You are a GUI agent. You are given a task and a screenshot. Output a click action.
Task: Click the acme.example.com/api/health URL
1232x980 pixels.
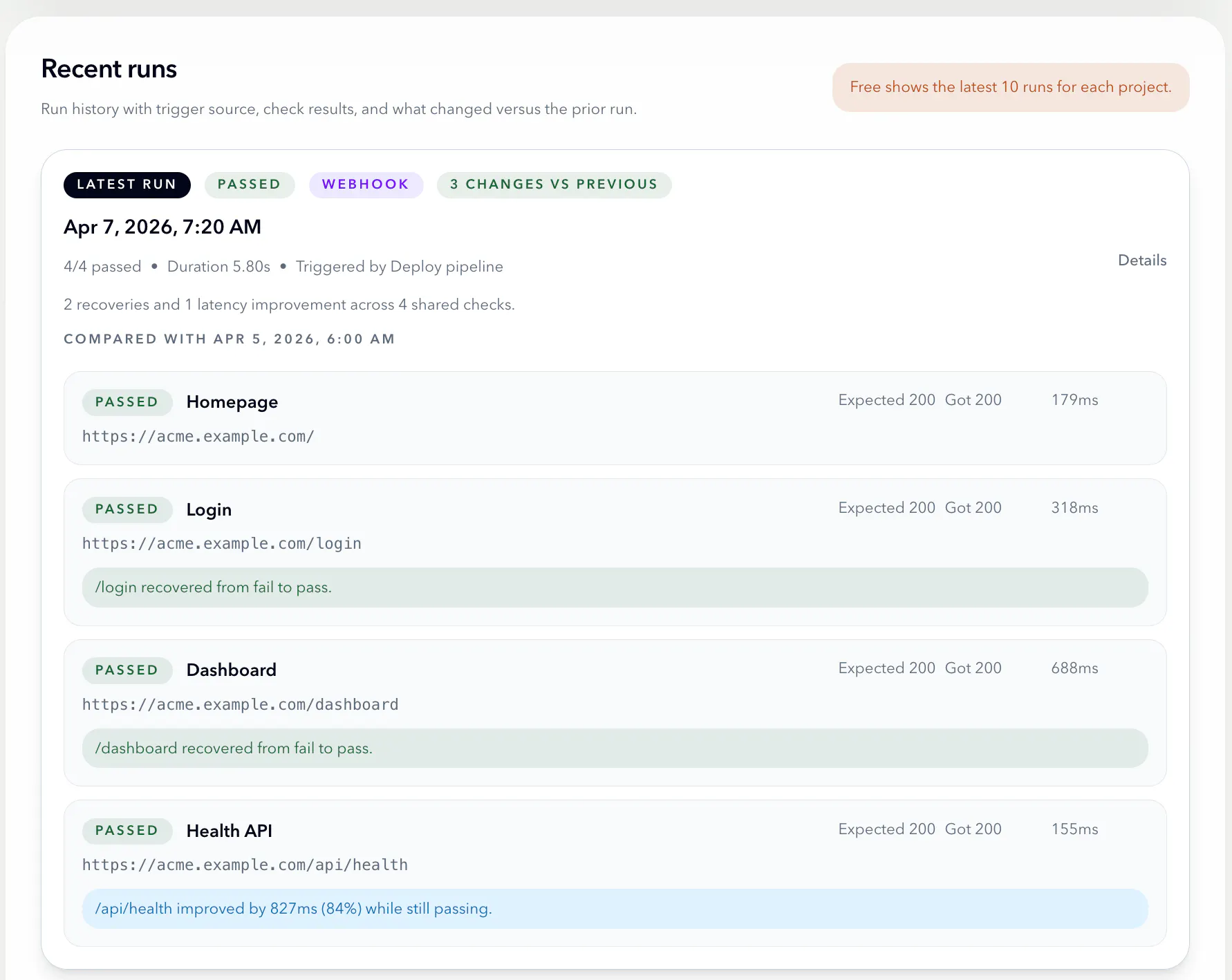pos(245,865)
